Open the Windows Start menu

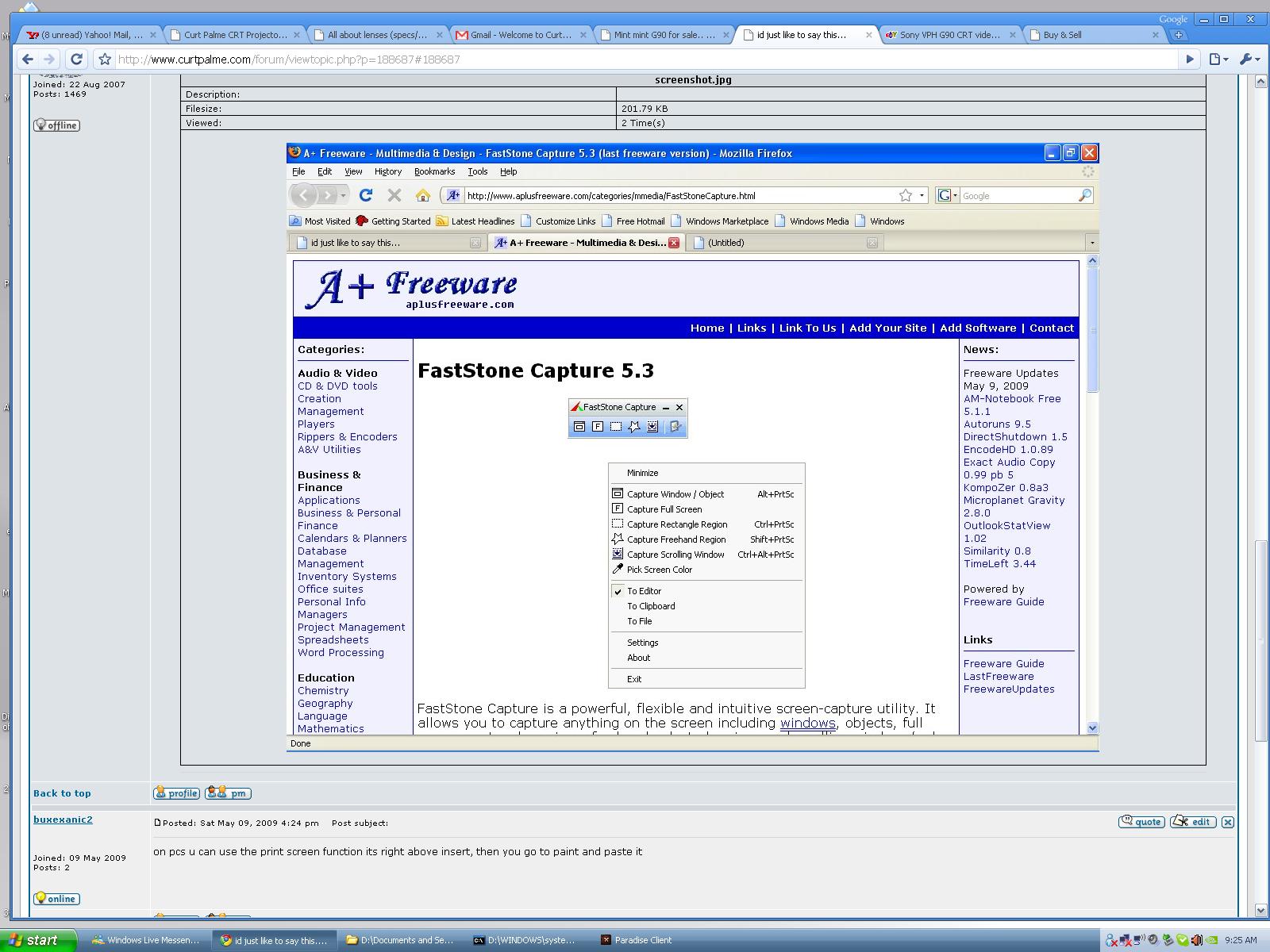[x=38, y=940]
